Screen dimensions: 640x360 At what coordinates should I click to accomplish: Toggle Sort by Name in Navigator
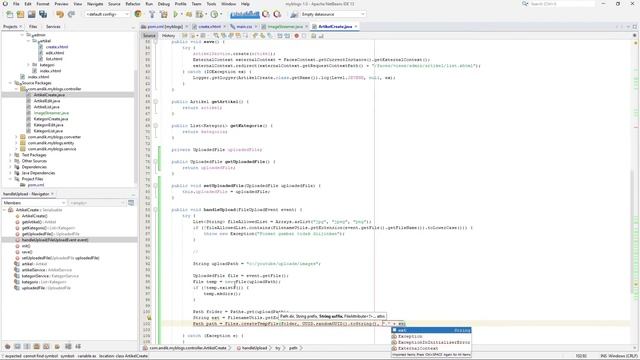[x=68, y=347]
